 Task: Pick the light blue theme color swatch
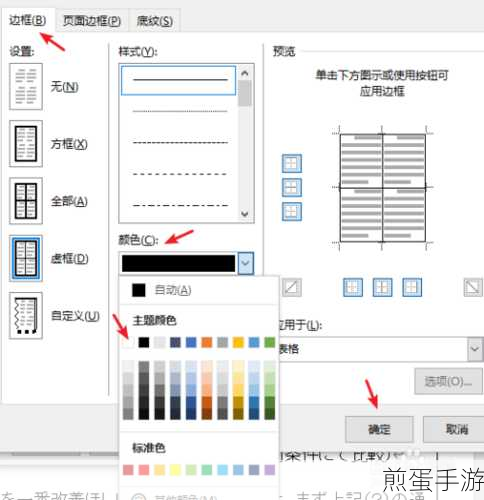[254, 342]
